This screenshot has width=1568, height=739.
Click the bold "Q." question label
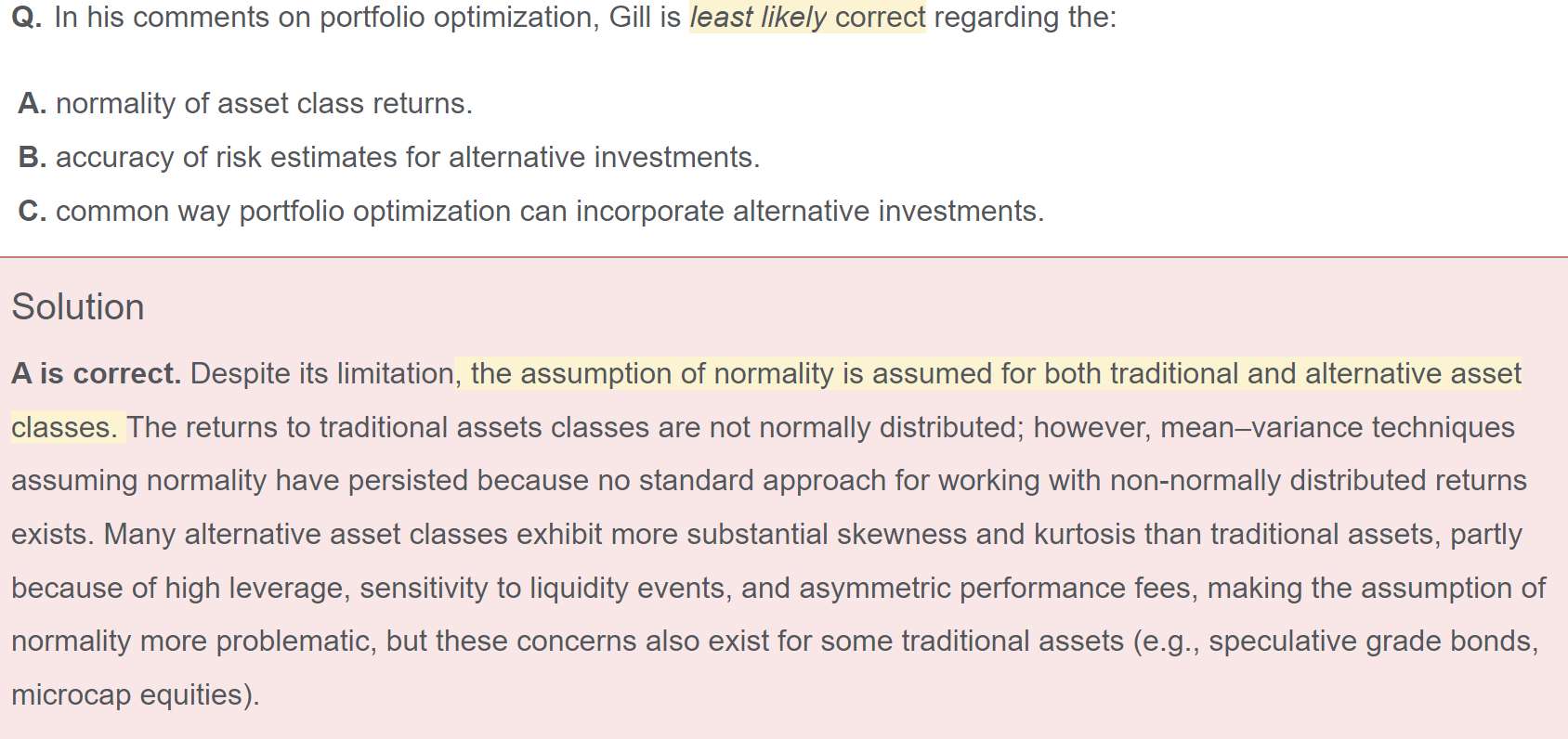(26, 17)
